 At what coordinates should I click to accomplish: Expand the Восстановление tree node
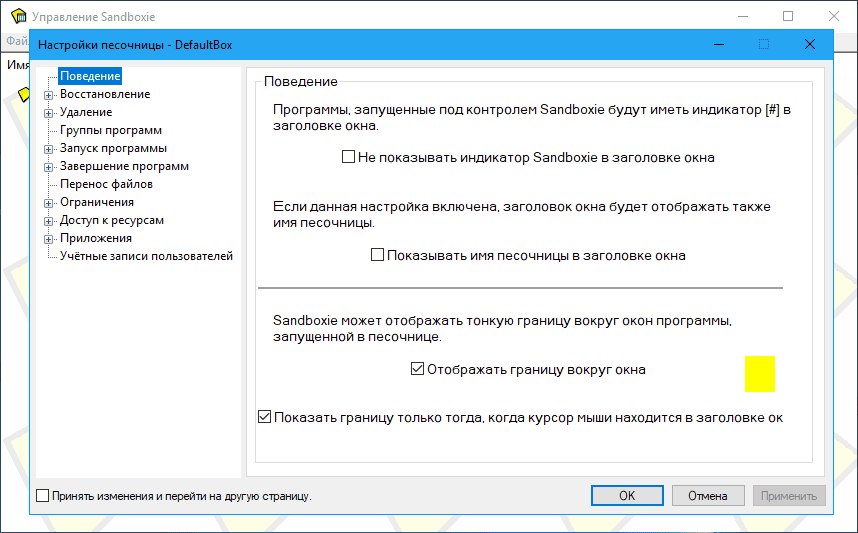click(x=49, y=95)
